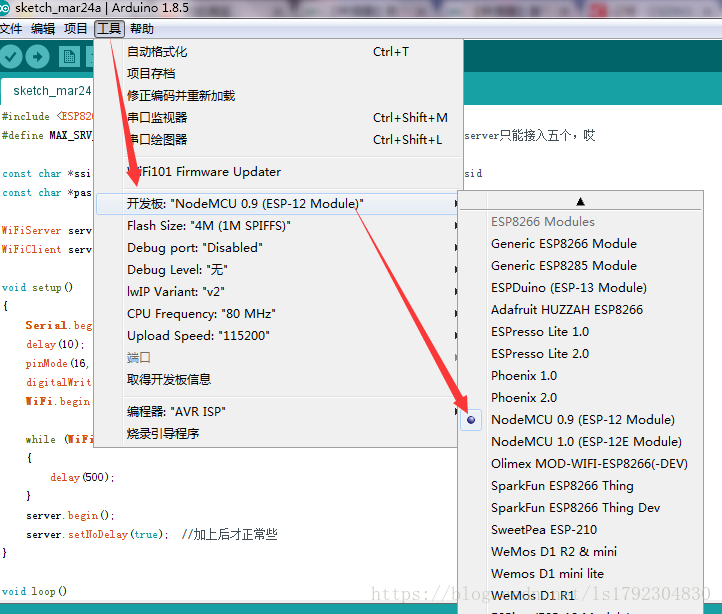This screenshot has width=722, height=614.
Task: Expand the Debug Level submenu
Action: [x=277, y=270]
